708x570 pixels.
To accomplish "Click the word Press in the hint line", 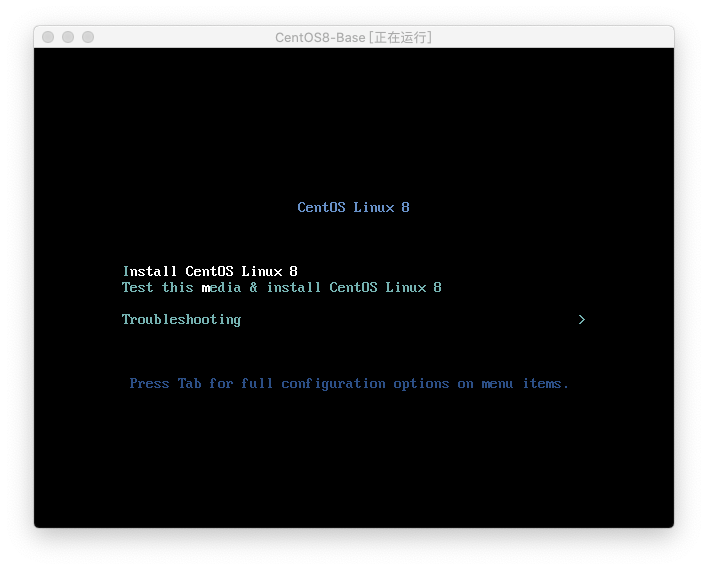I will click(x=149, y=383).
